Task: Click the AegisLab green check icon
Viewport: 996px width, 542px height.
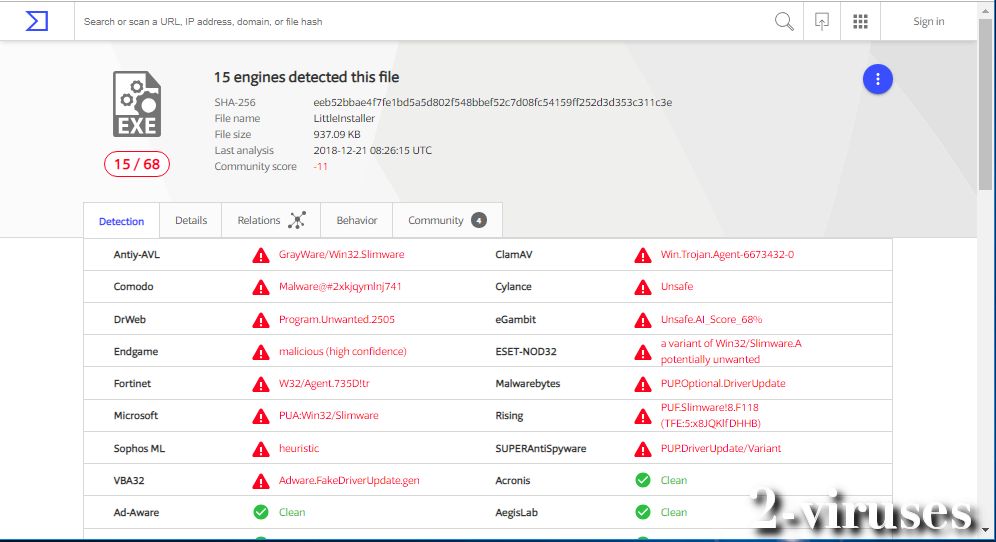Action: pyautogui.click(x=643, y=512)
